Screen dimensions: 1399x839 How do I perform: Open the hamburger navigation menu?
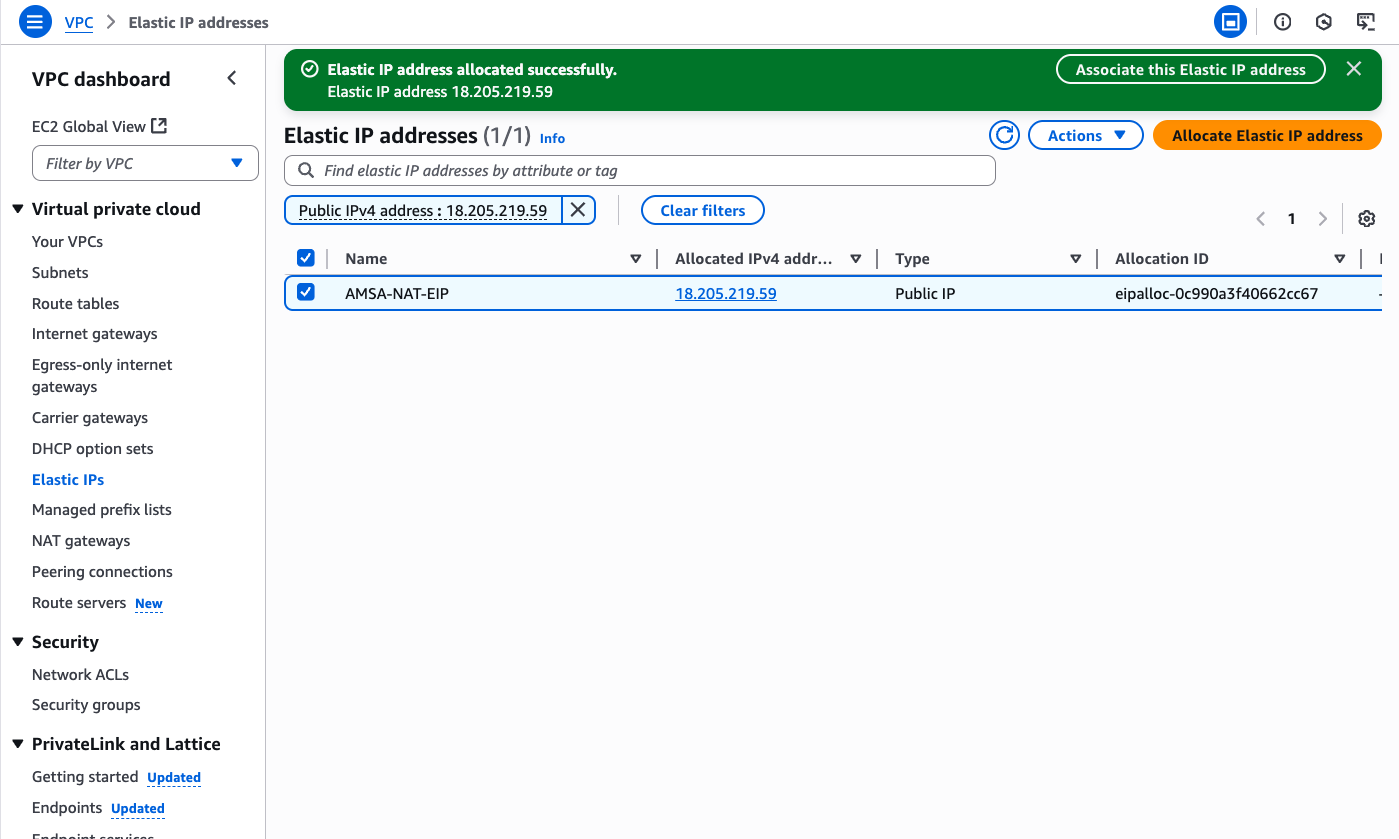(x=35, y=22)
